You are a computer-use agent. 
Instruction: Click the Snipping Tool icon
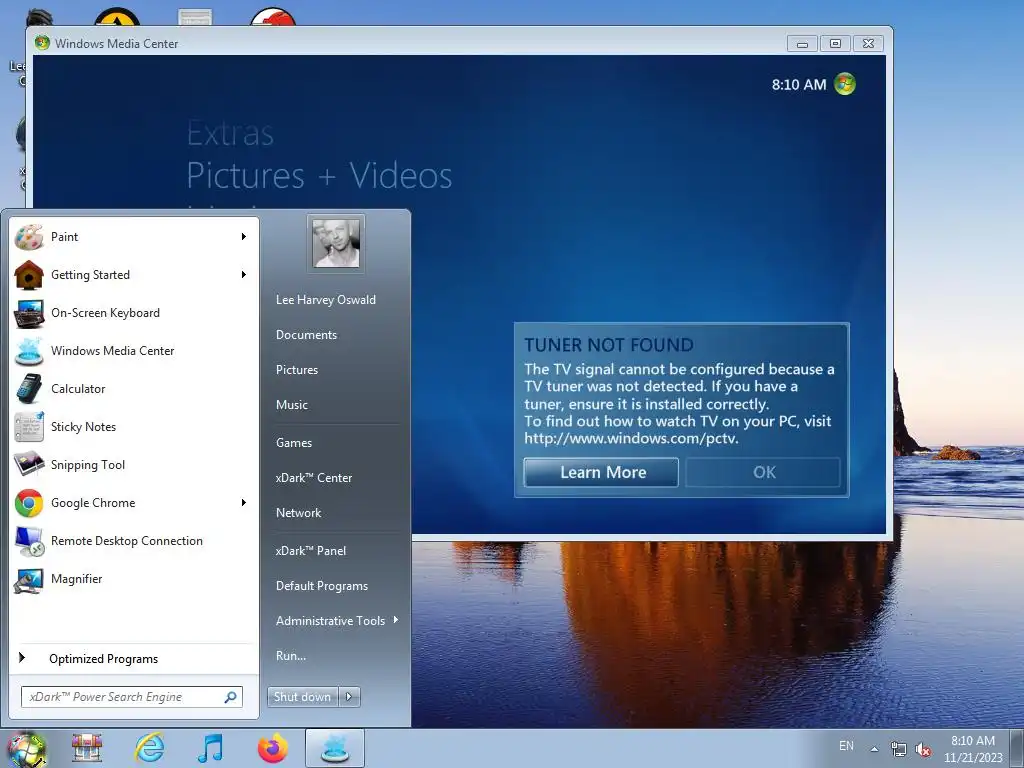coord(29,464)
